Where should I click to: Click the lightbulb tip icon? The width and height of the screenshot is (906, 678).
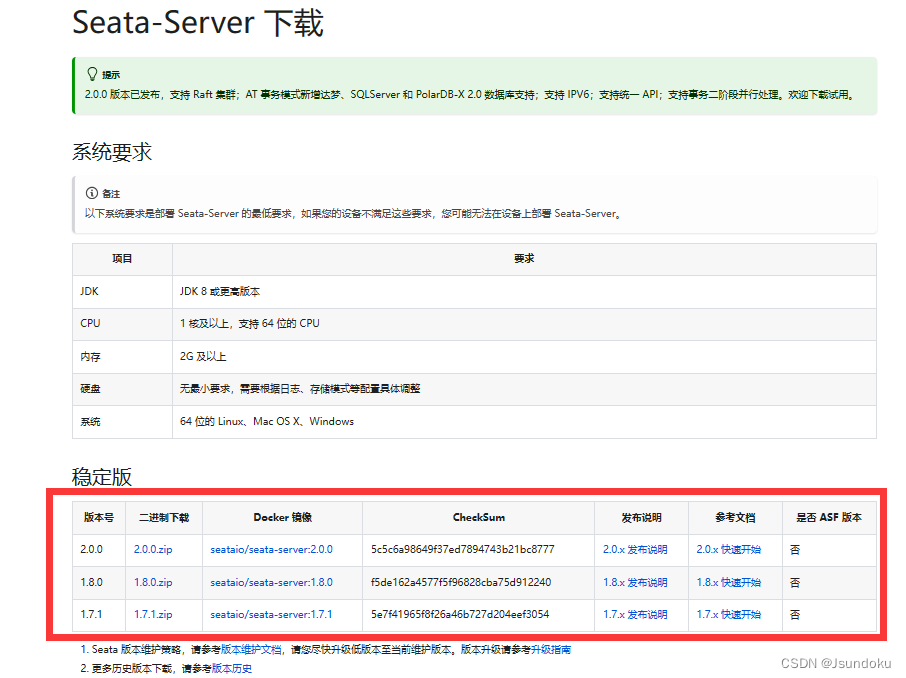pos(92,74)
